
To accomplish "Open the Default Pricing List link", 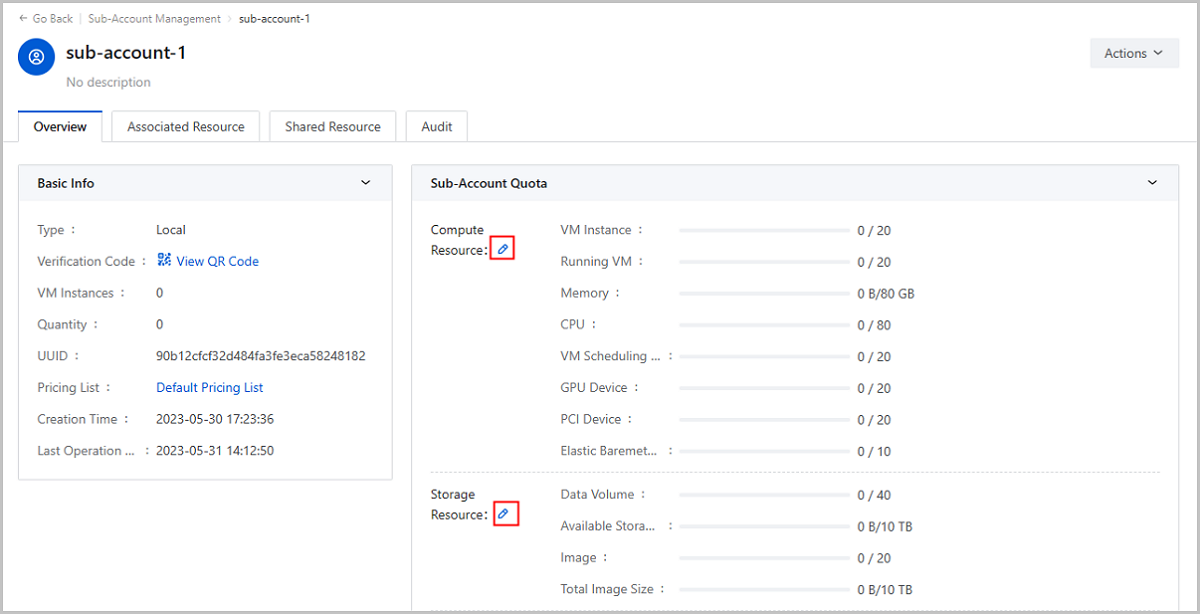I will pos(209,387).
